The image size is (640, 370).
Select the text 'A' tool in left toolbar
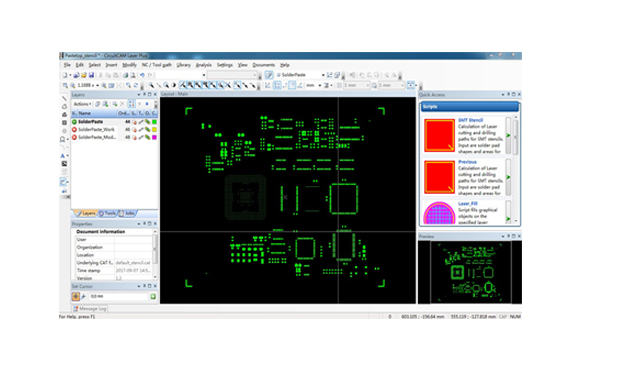[63, 156]
